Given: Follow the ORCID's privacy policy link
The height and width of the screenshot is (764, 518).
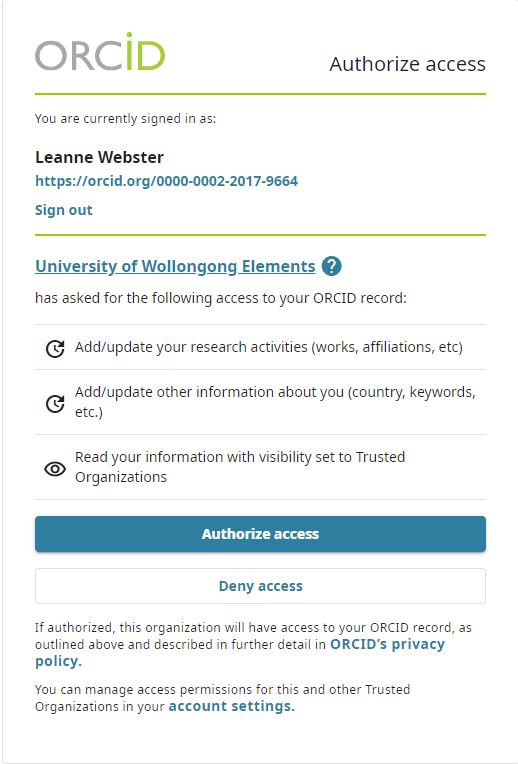Looking at the screenshot, I should pyautogui.click(x=240, y=652).
